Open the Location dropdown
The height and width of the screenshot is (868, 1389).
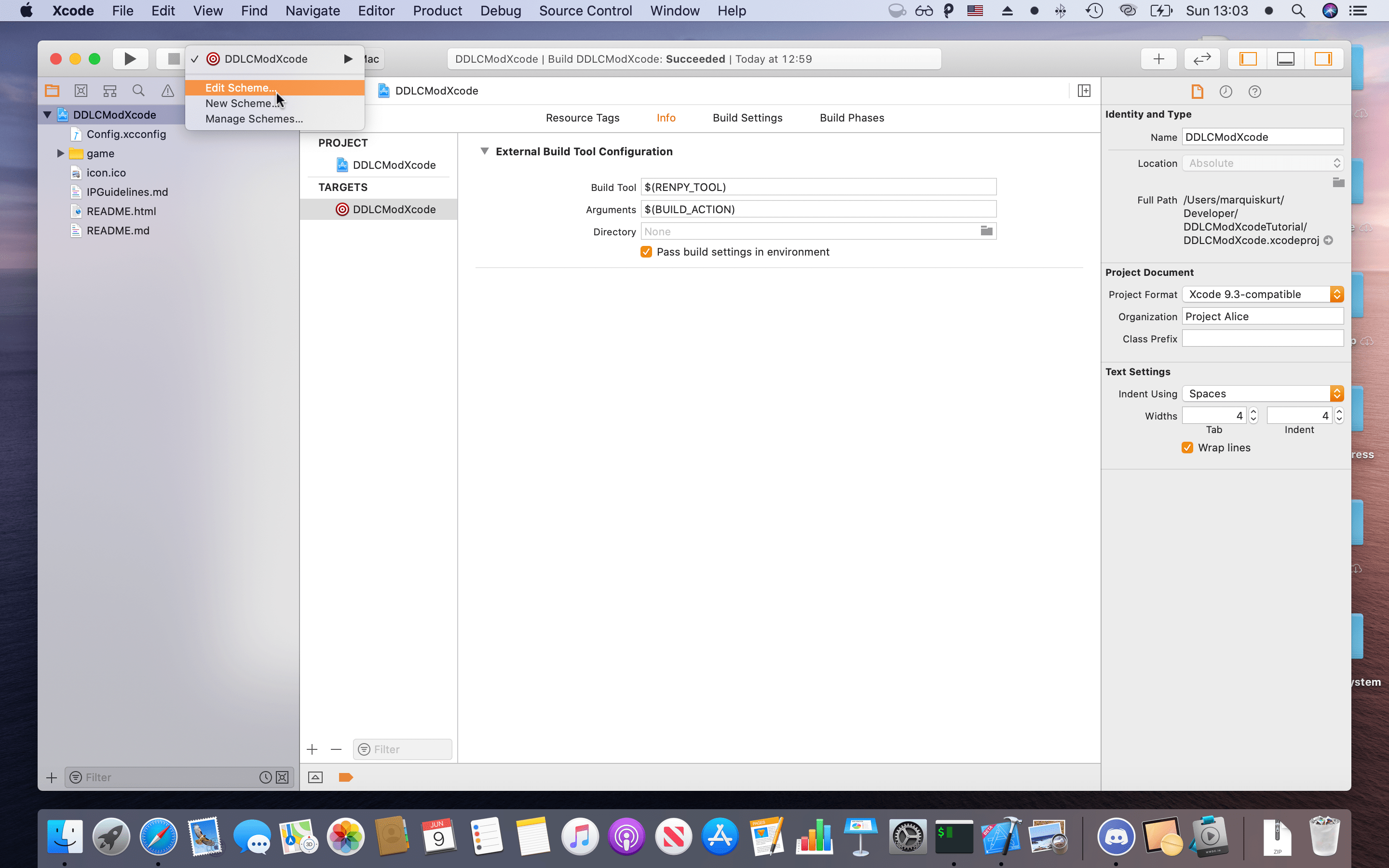(1263, 163)
